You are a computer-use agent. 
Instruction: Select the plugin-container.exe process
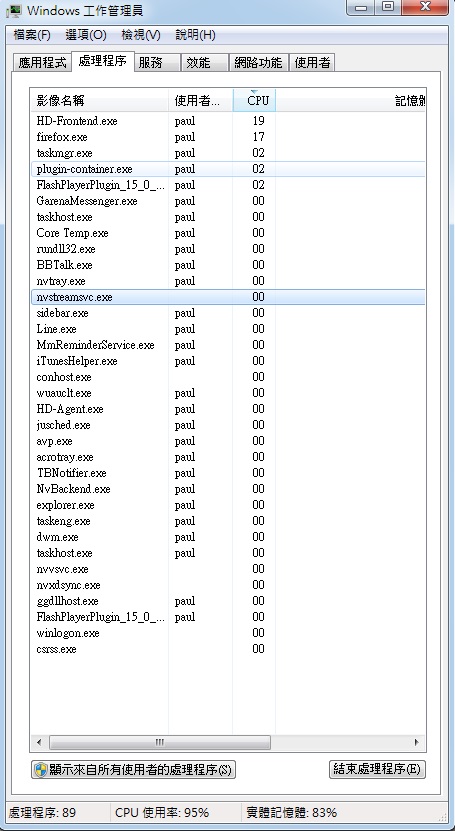228,169
